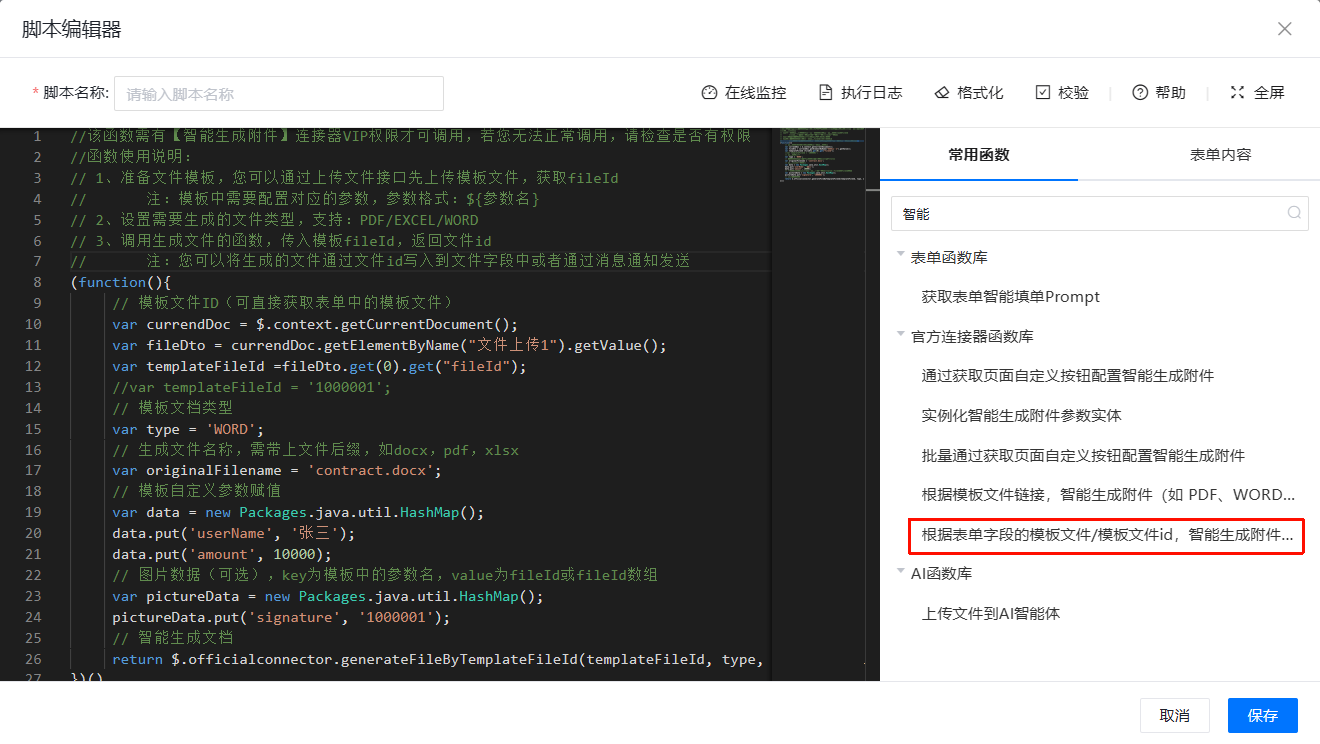Open the 执行日志 execution log icon
This screenshot has width=1320, height=744.
click(826, 93)
